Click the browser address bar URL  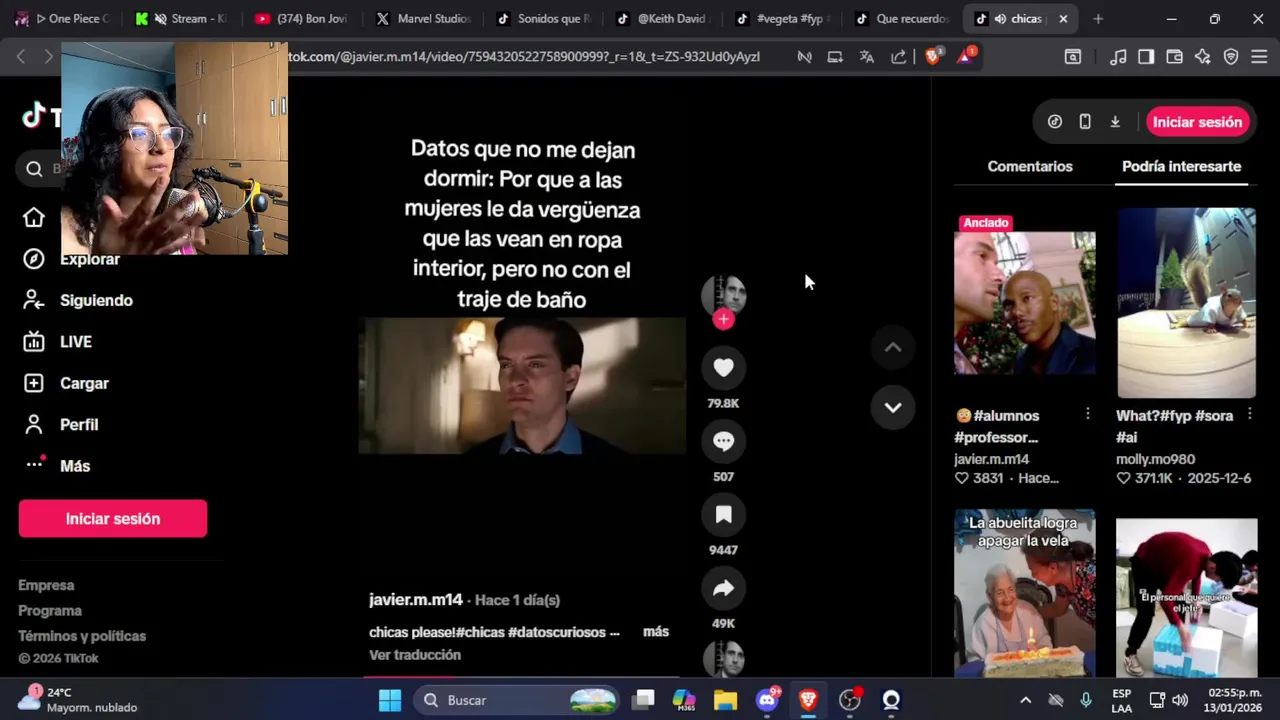pos(524,57)
